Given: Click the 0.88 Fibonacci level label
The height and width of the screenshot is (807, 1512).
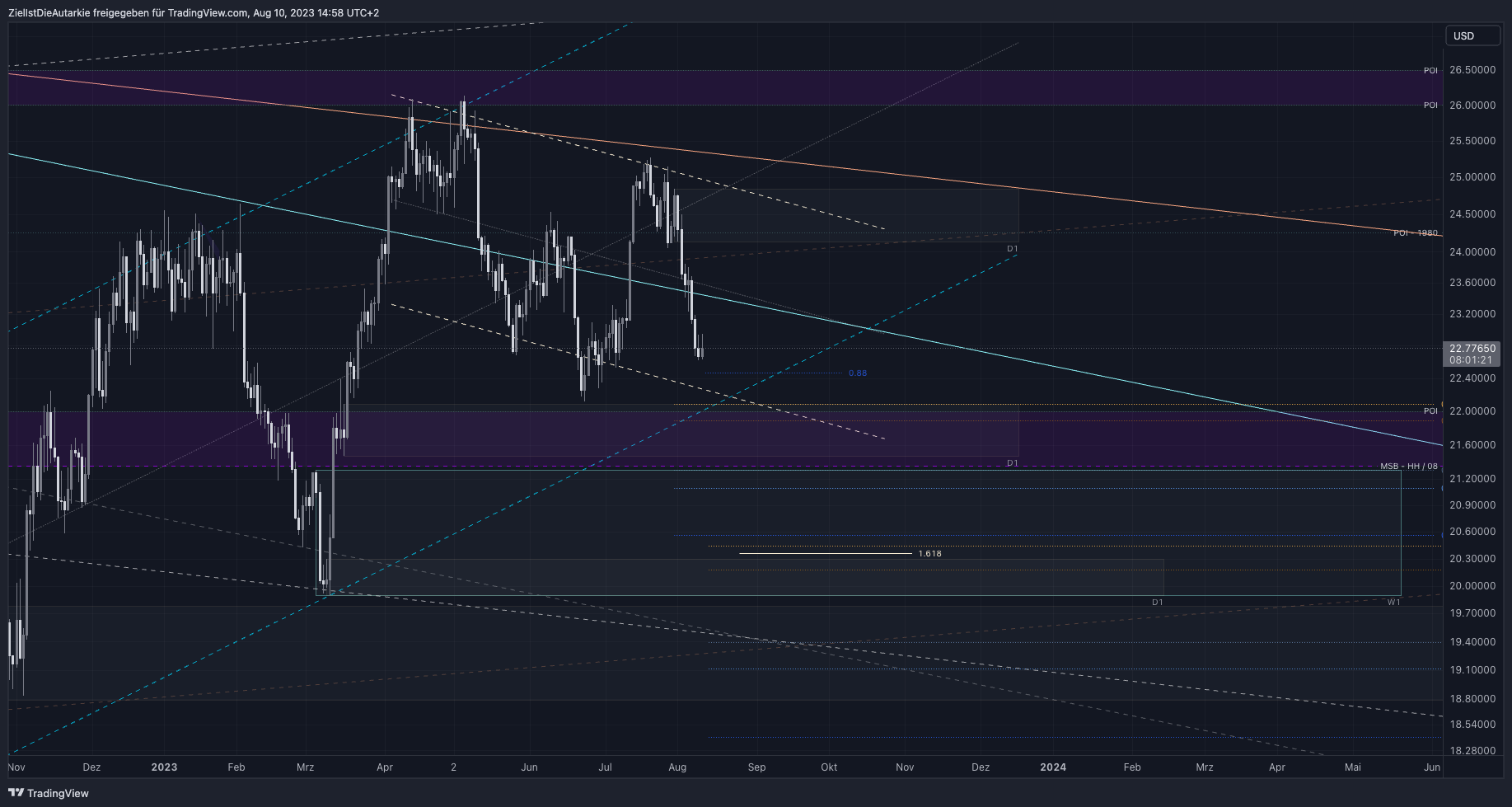Looking at the screenshot, I should (858, 373).
